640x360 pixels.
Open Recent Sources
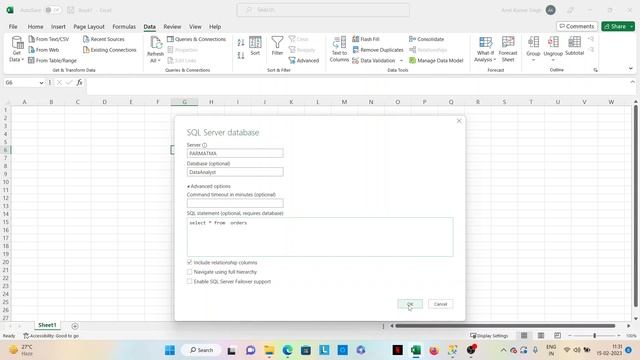click(x=104, y=39)
